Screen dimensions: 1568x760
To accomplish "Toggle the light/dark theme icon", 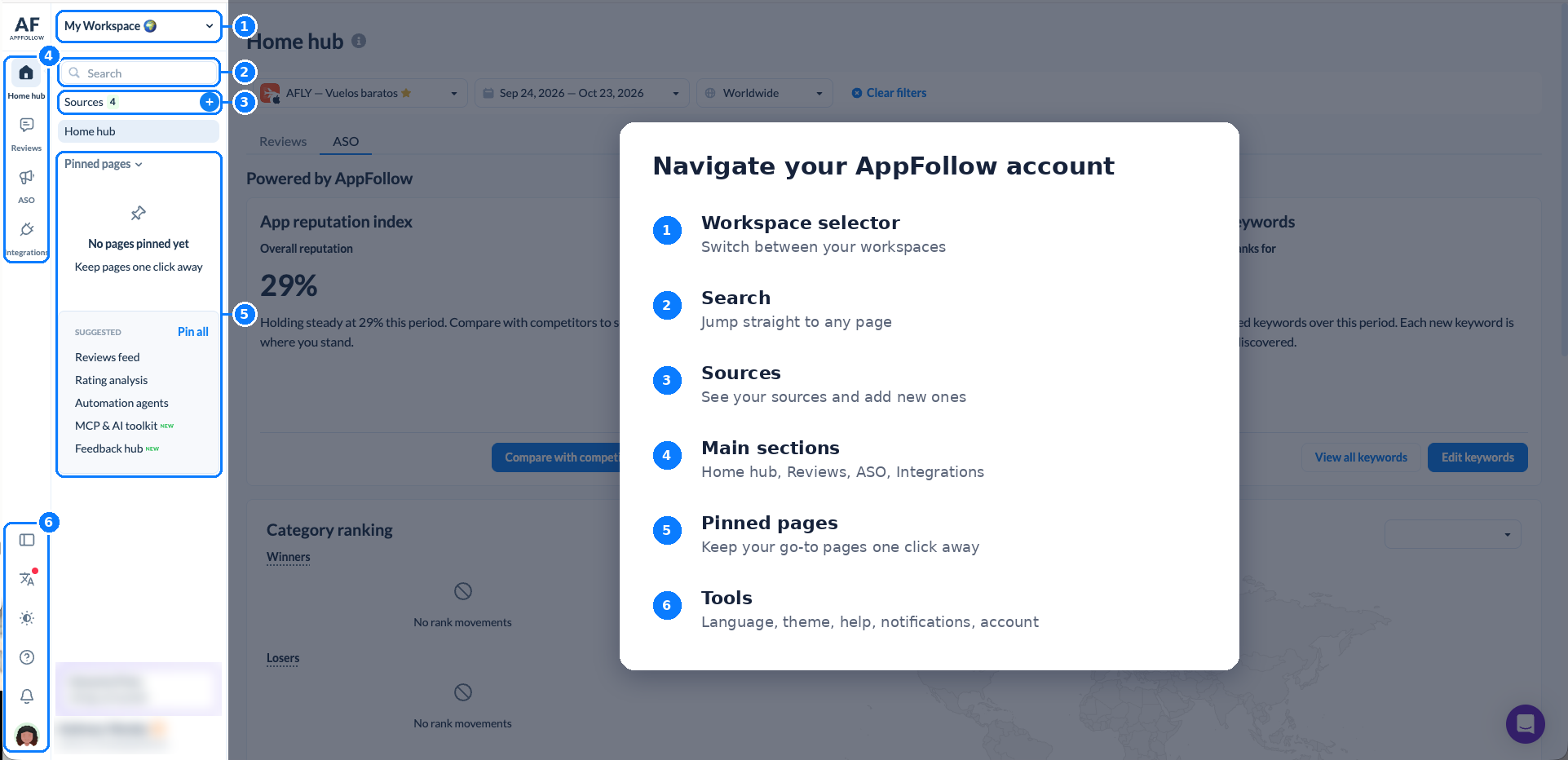I will pyautogui.click(x=27, y=618).
